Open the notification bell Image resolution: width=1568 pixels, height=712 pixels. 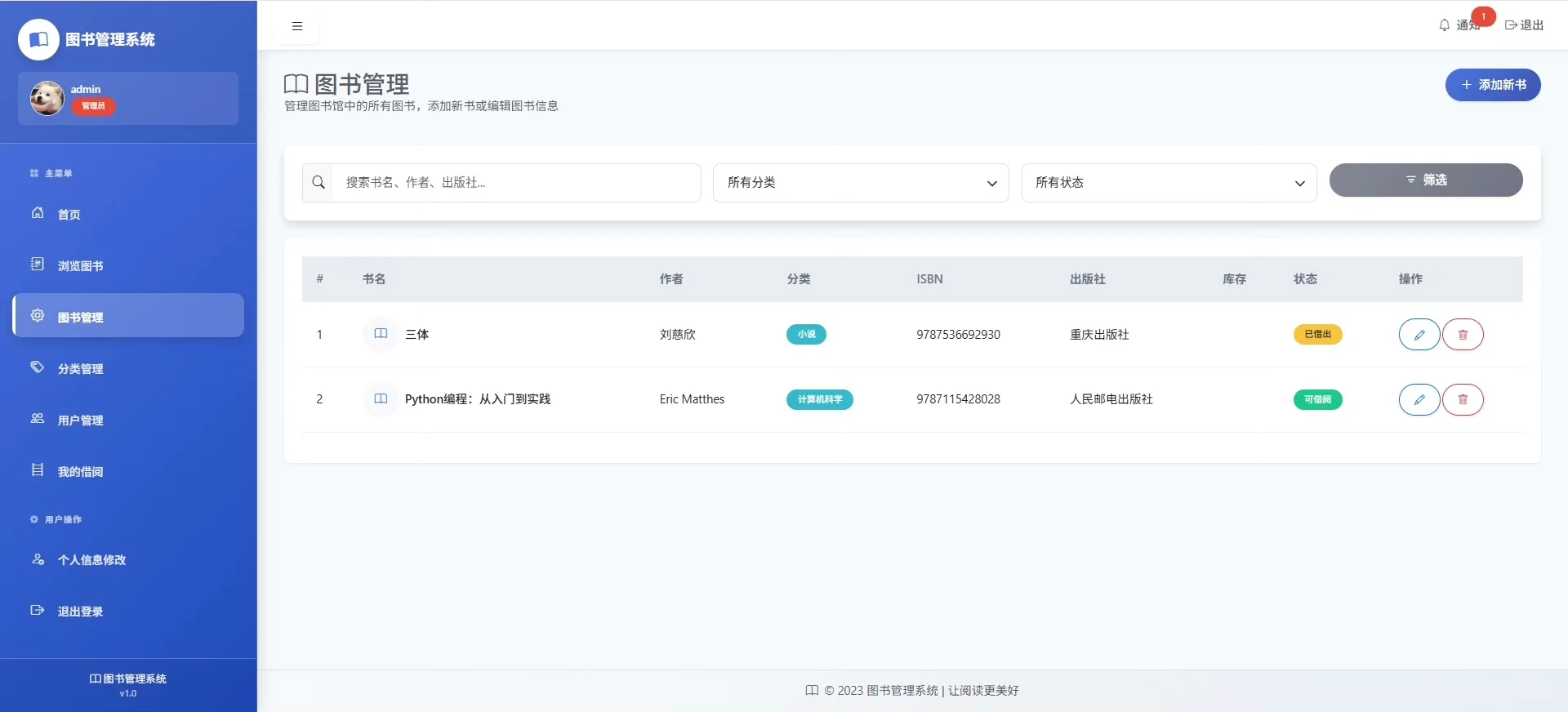click(x=1444, y=25)
